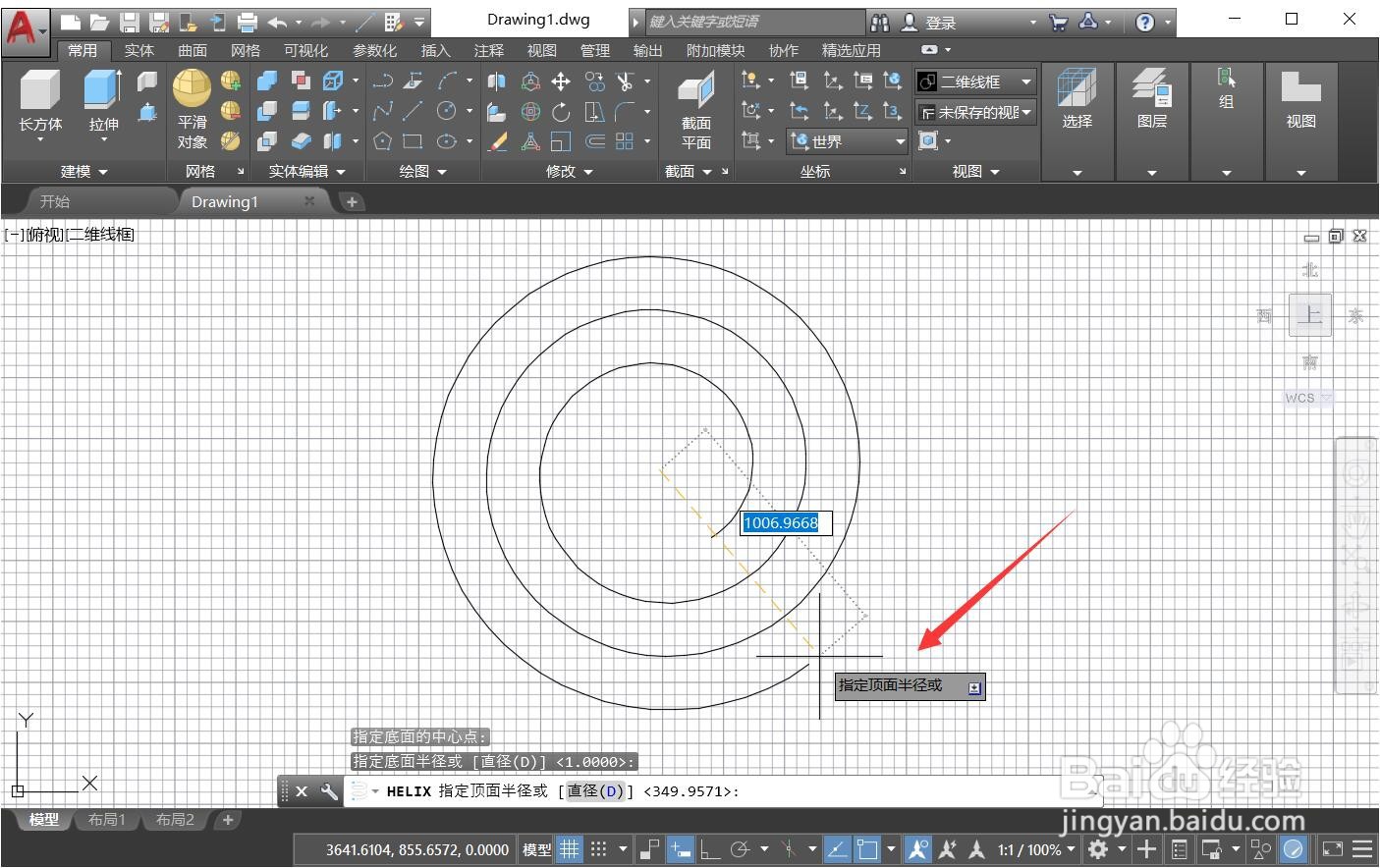Open the 布局1 layout tab
This screenshot has height=868, width=1380.
point(107,819)
